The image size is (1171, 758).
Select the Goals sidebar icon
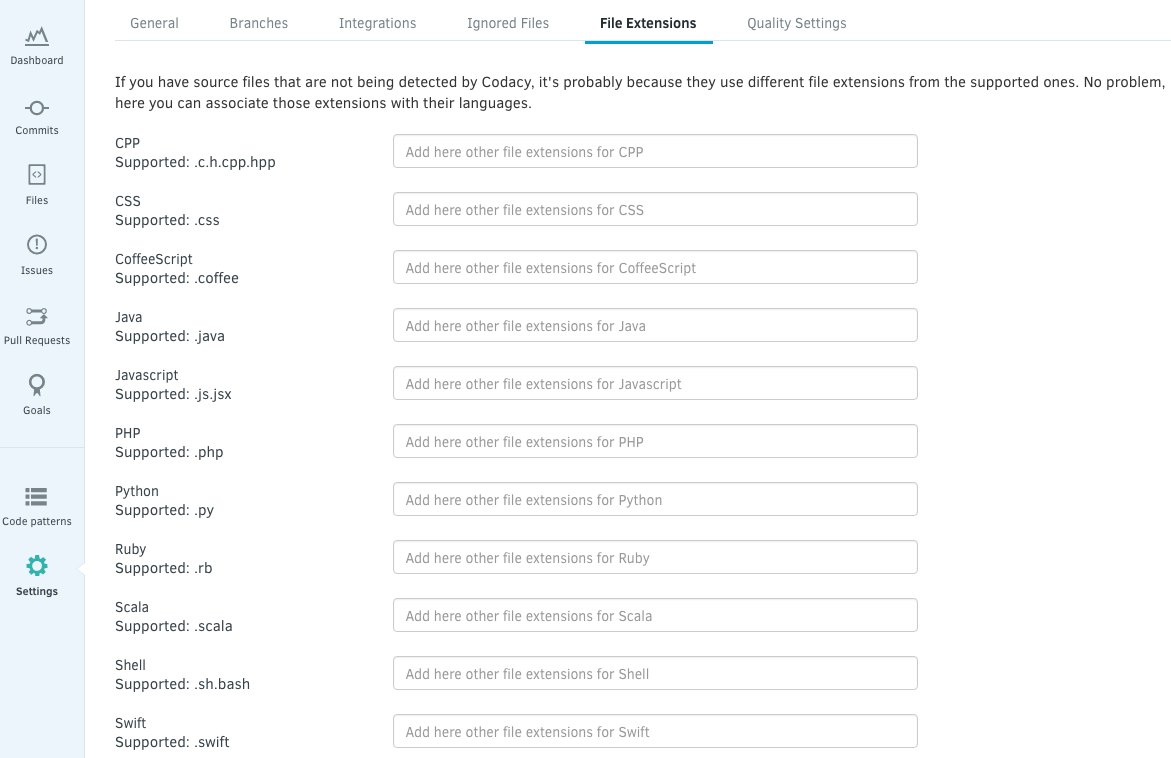coord(37,386)
